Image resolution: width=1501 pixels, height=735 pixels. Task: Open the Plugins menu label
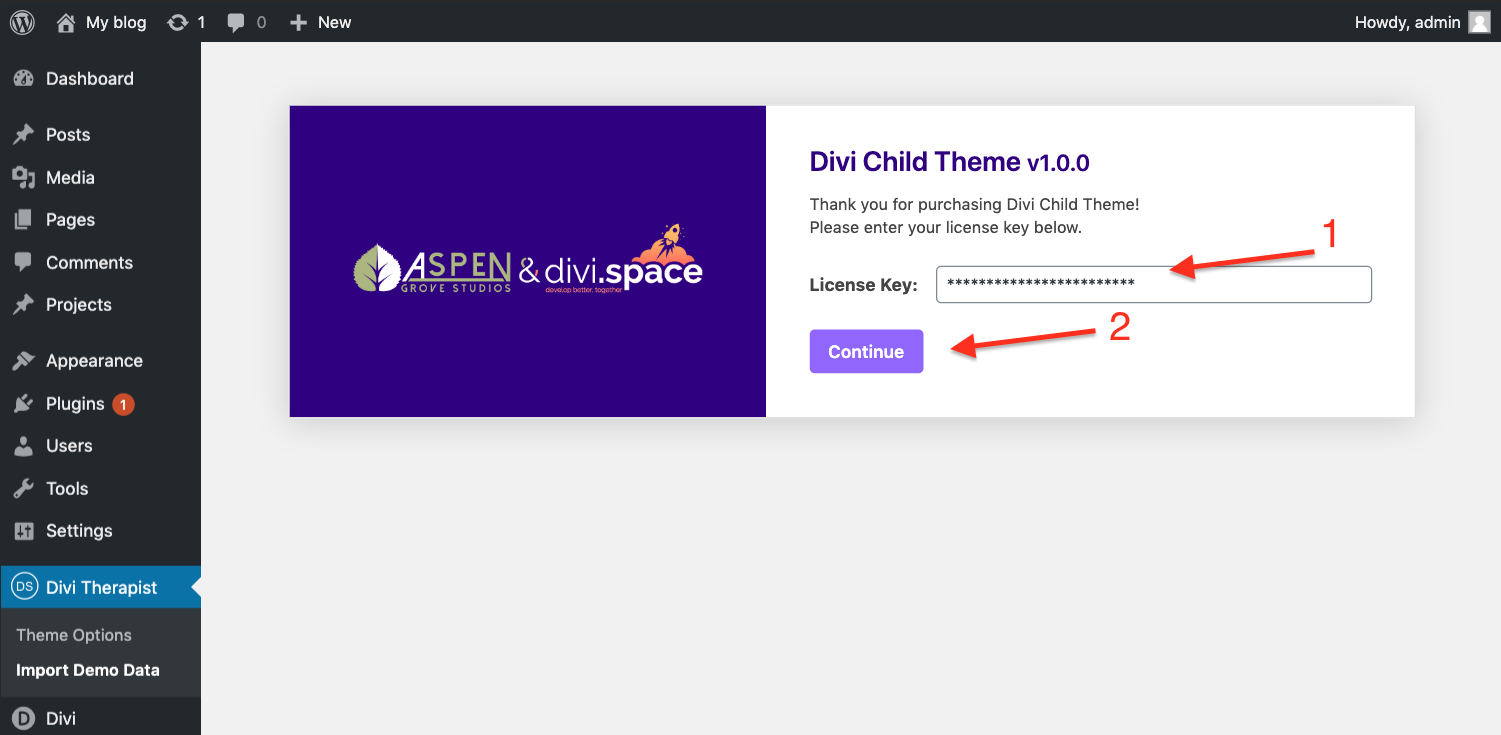pos(75,404)
